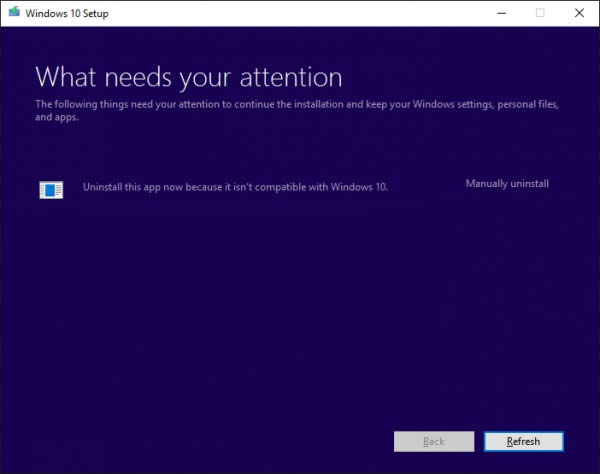
Task: Click the word 'What' in the heading
Action: [62, 77]
